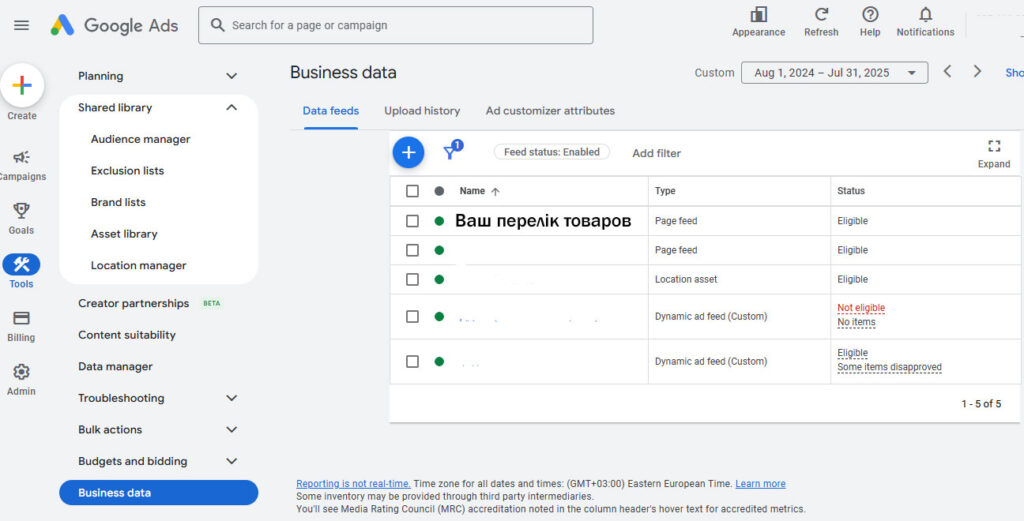Click the Learn more link
Screen dimensions: 1024x521
pyautogui.click(x=760, y=484)
